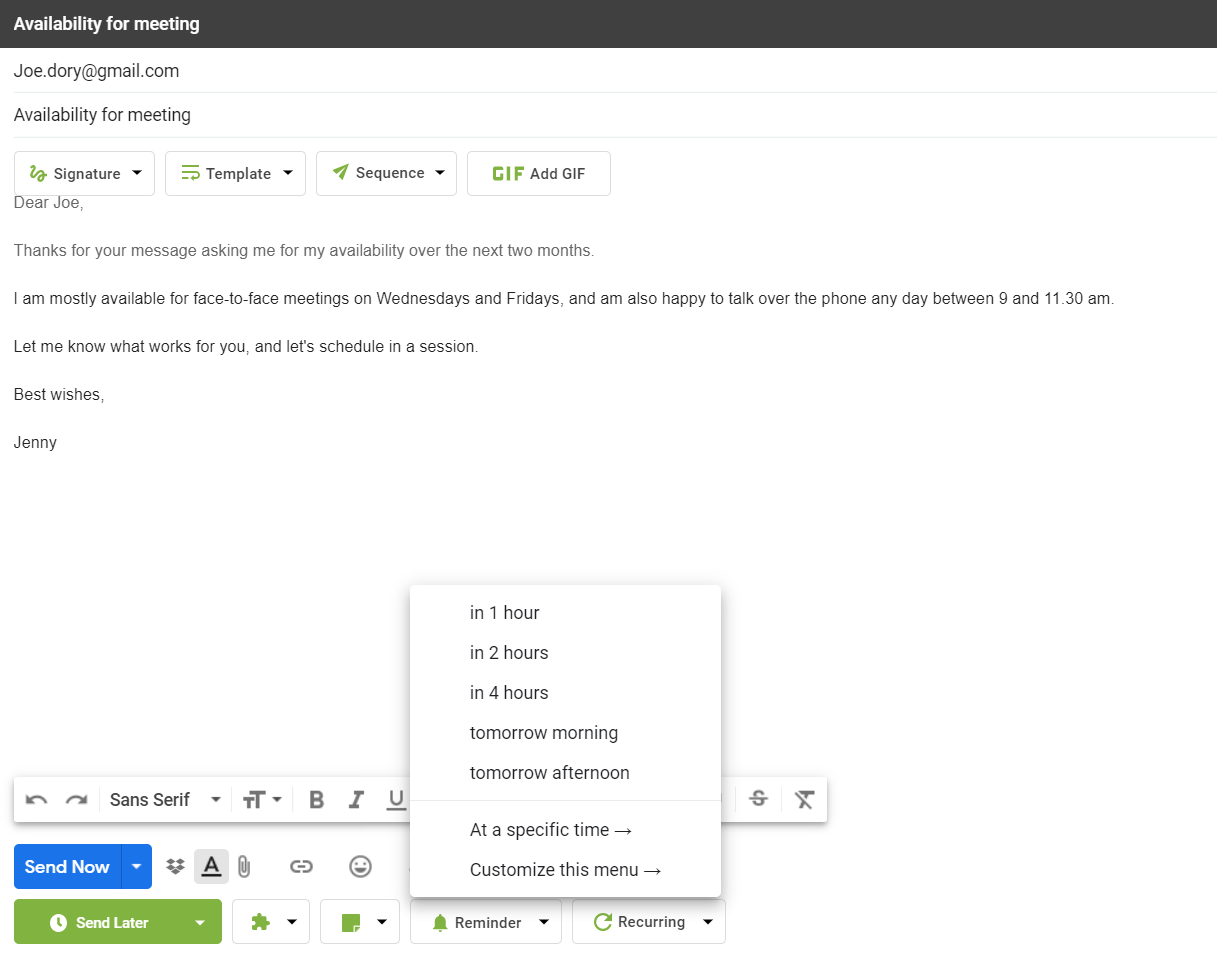Toggle the formatting options icon

pyautogui.click(x=211, y=866)
